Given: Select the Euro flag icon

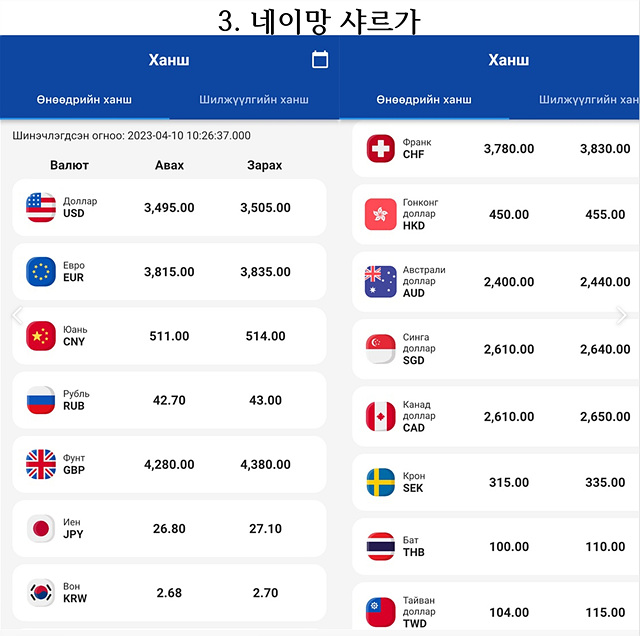Looking at the screenshot, I should 41,271.
